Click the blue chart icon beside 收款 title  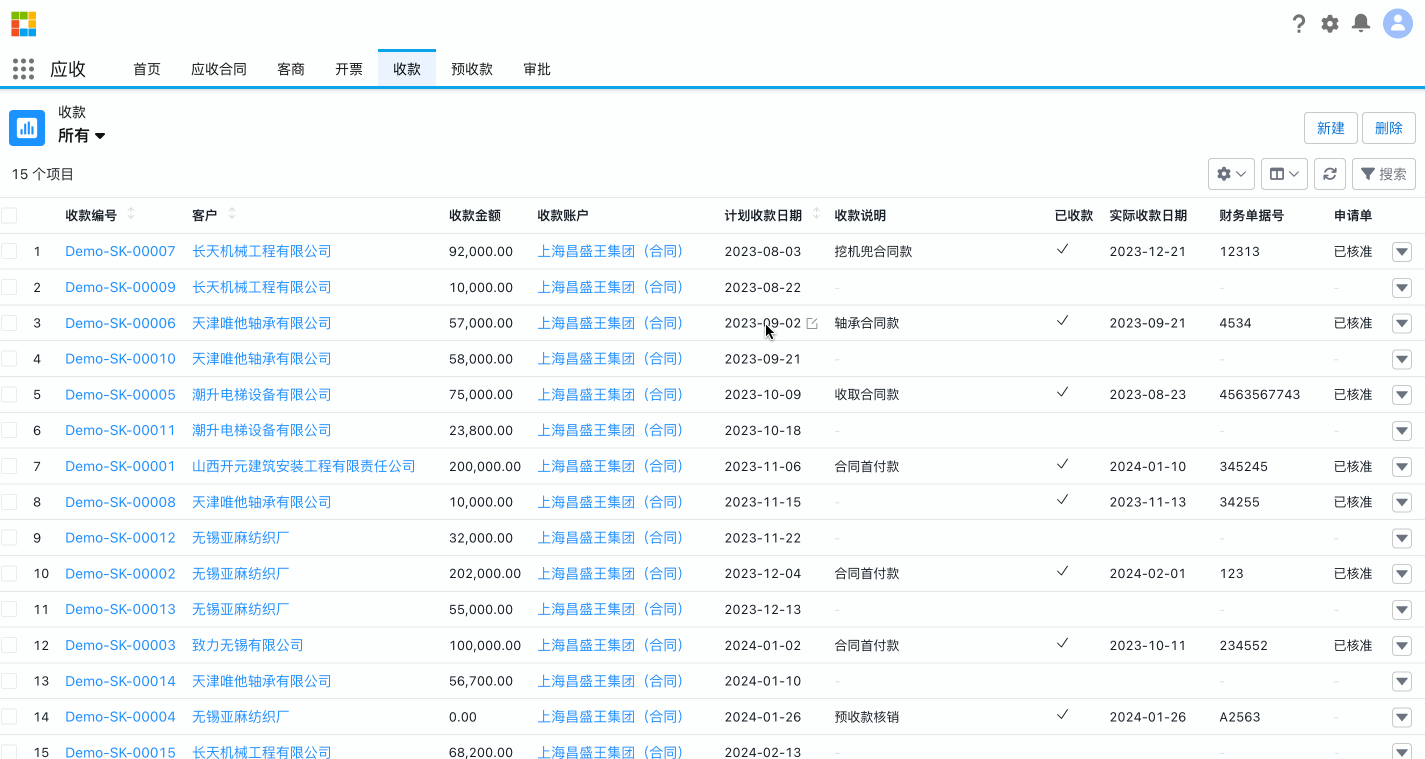point(26,127)
